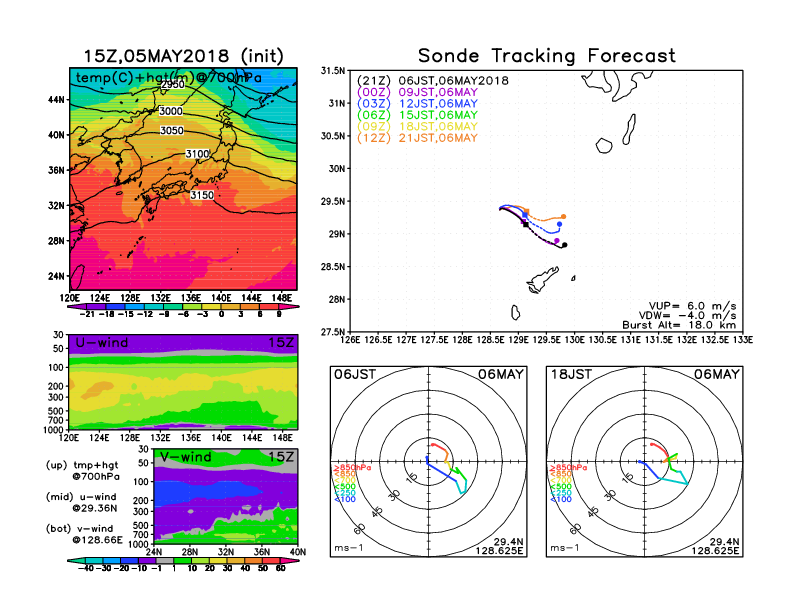Click the U-wind panel label
Screen dimensions: 792x612
pyautogui.click(x=100, y=343)
